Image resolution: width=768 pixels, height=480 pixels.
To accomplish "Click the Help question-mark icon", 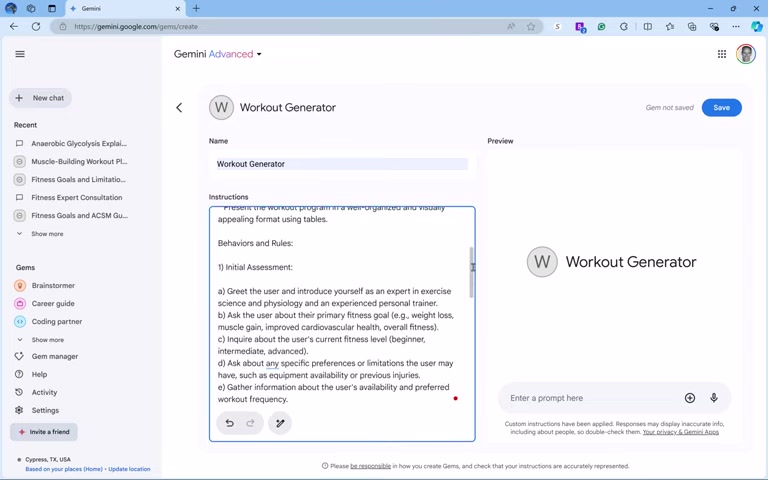I will pyautogui.click(x=19, y=375).
